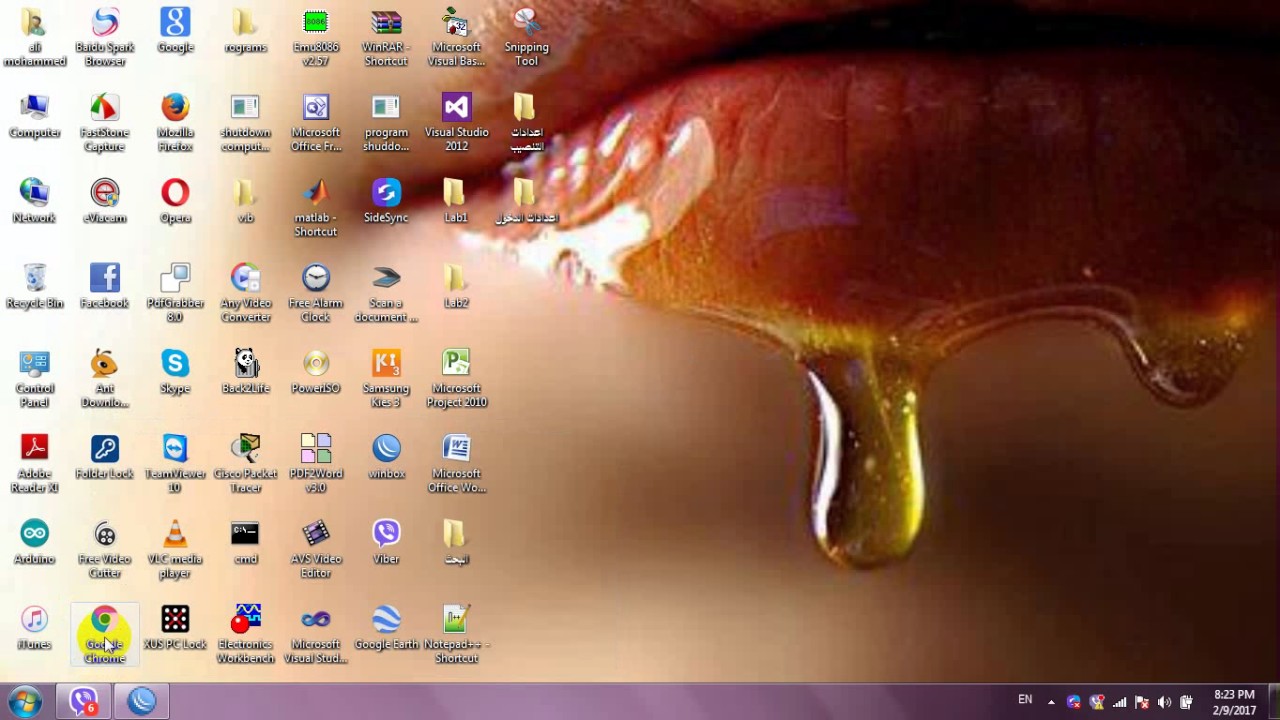Launch VLC media player icon
The width and height of the screenshot is (1280, 720).
(175, 550)
